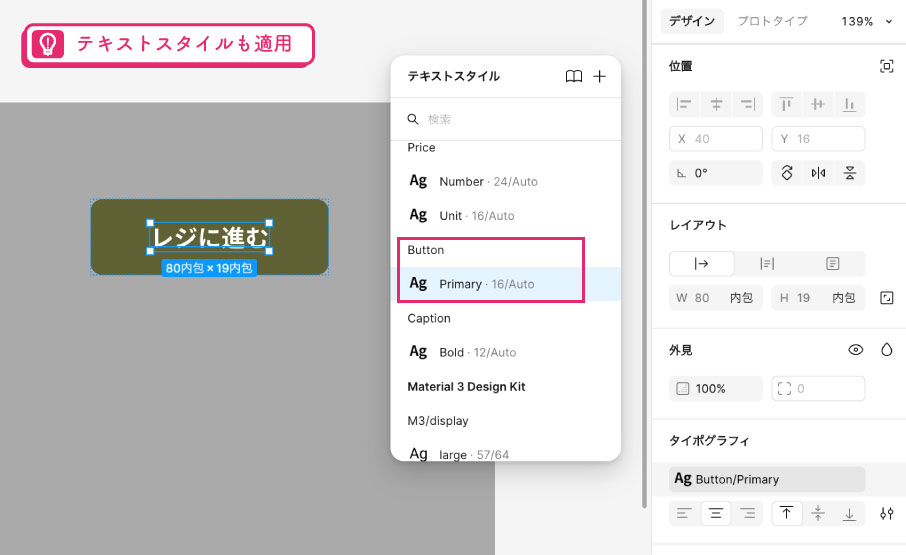Switch to プロトタイプ tab

(773, 21)
